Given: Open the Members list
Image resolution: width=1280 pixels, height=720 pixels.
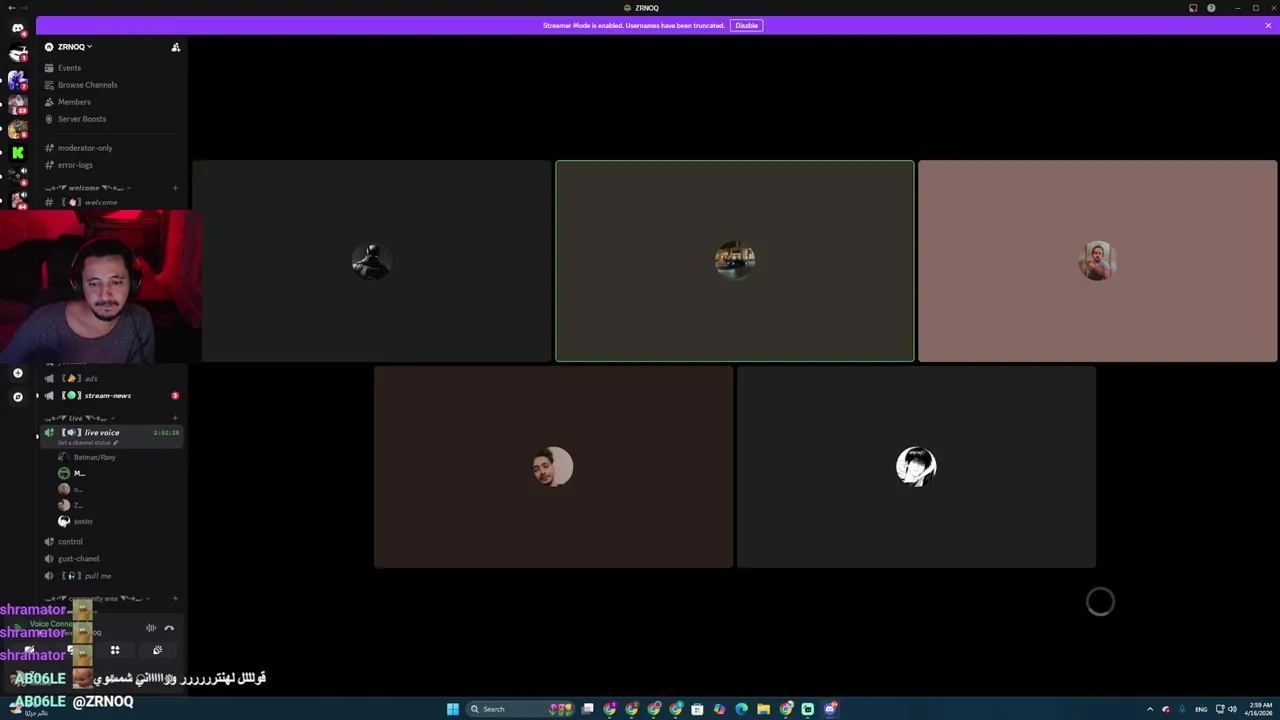Looking at the screenshot, I should tap(112, 102).
